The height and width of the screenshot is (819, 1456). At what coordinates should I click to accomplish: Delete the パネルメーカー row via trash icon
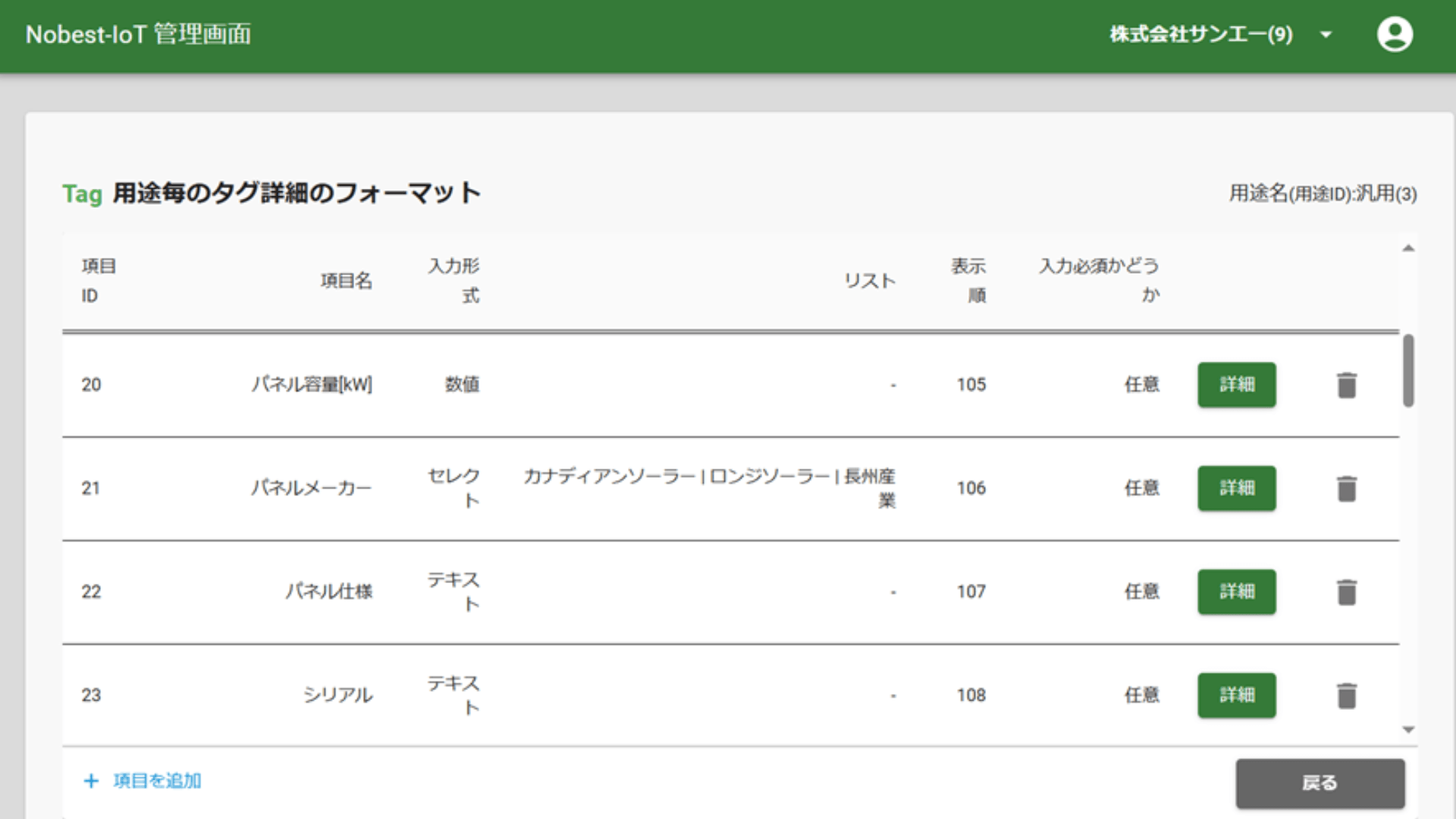click(x=1347, y=489)
